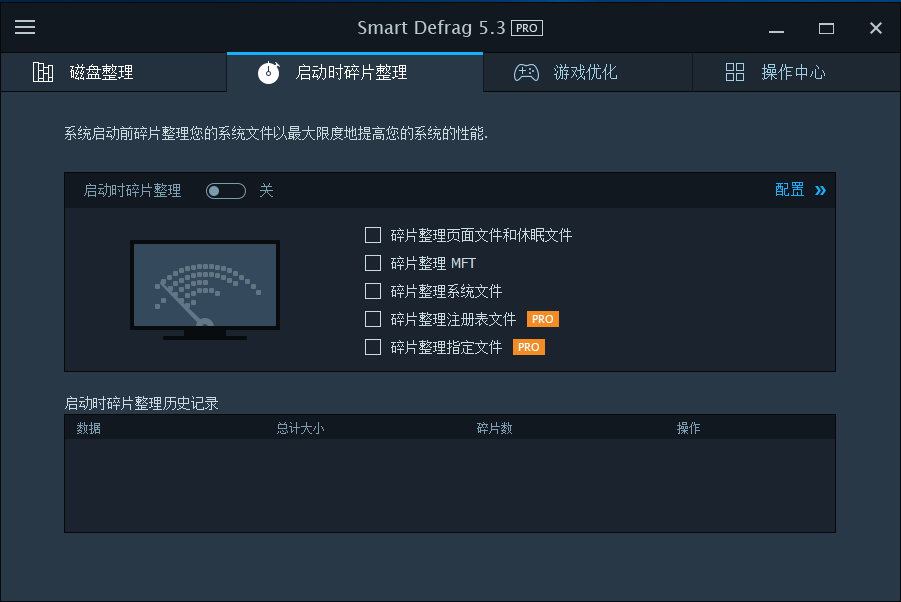
Task: Click the Smart Defrag 5.3 title
Action: coord(431,28)
